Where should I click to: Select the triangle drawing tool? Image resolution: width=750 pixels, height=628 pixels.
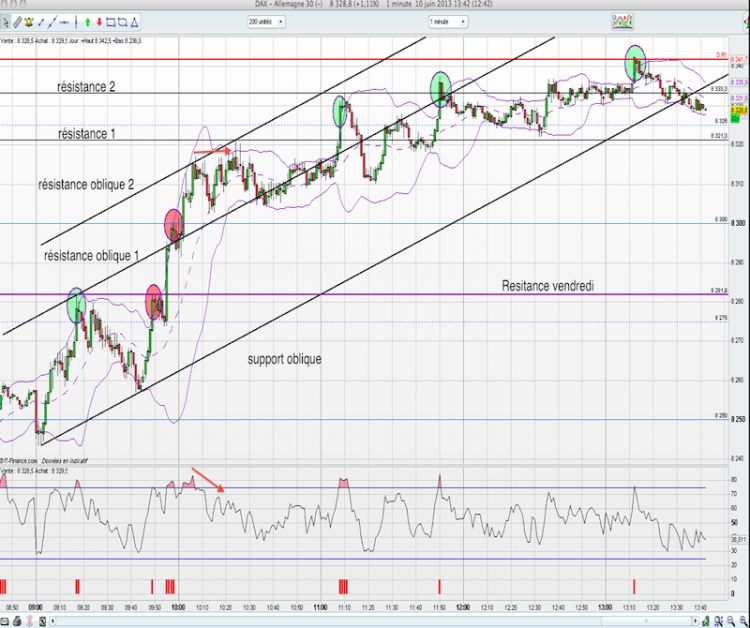click(x=134, y=22)
